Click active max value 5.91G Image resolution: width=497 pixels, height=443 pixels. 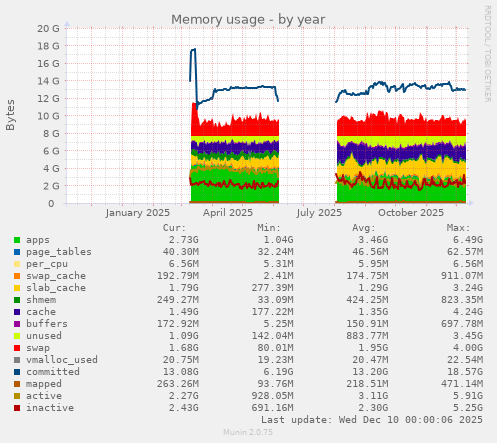pyautogui.click(x=468, y=396)
